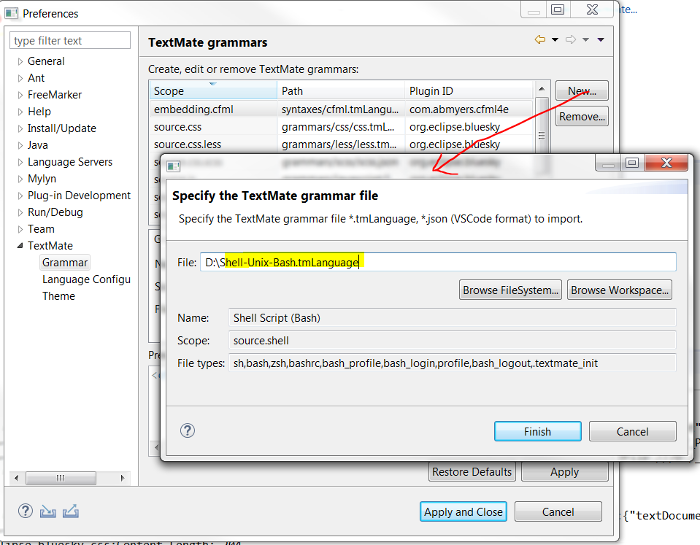Click the Apply button
Viewport: 700px width, 545px height.
pos(565,472)
